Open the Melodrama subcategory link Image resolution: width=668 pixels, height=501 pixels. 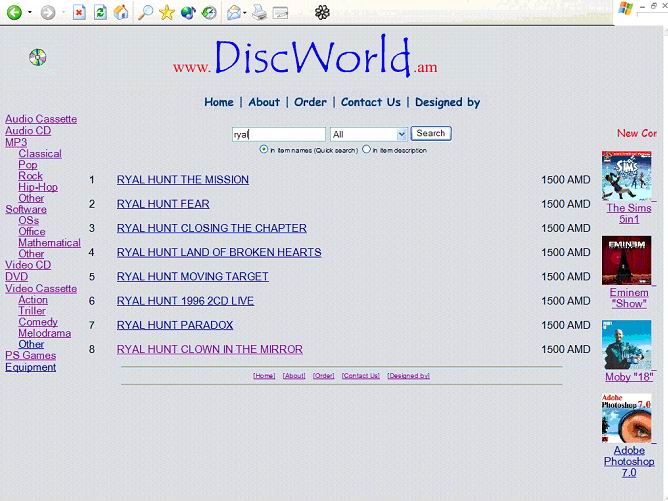(x=45, y=333)
